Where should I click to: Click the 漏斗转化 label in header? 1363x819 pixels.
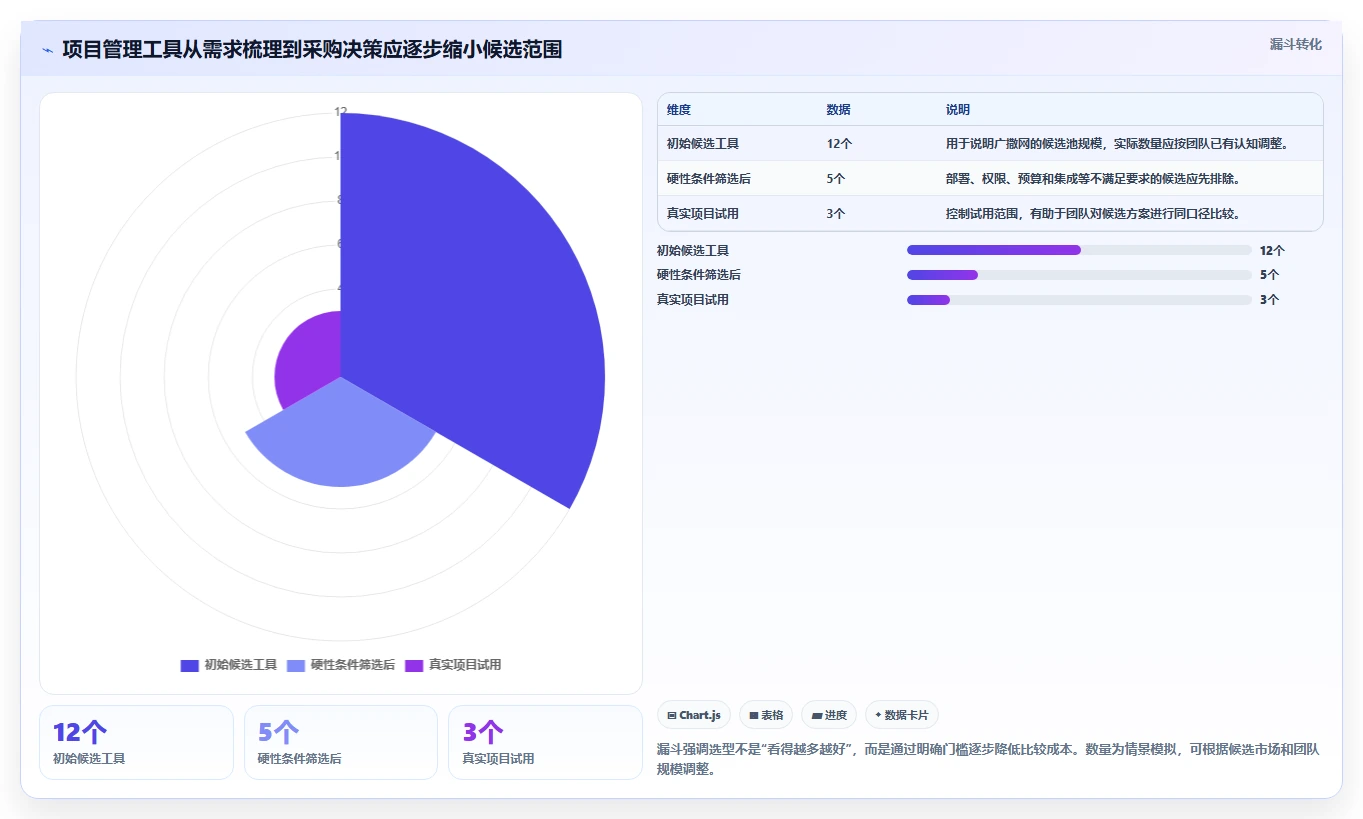(1295, 44)
